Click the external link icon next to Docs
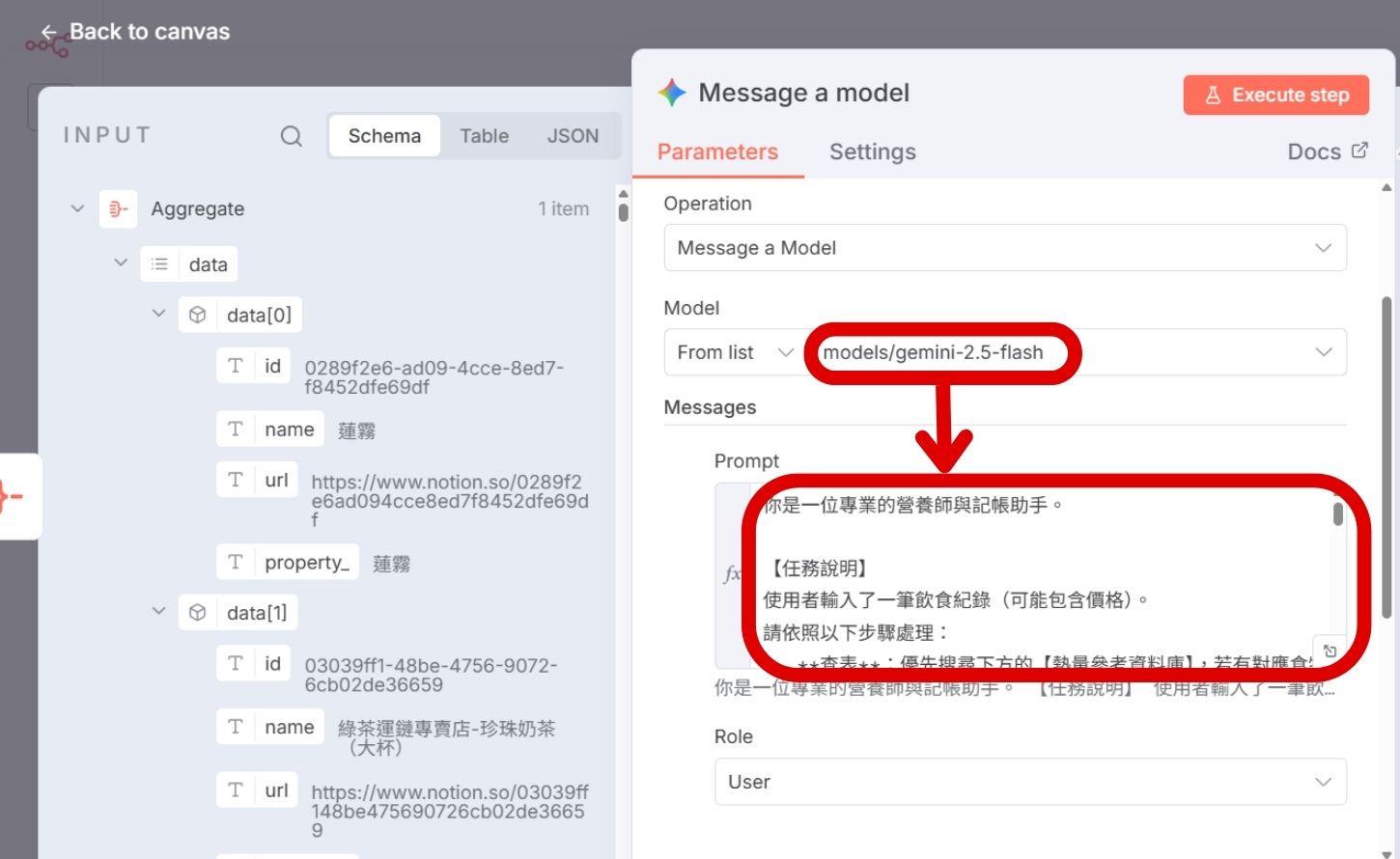 point(1360,150)
